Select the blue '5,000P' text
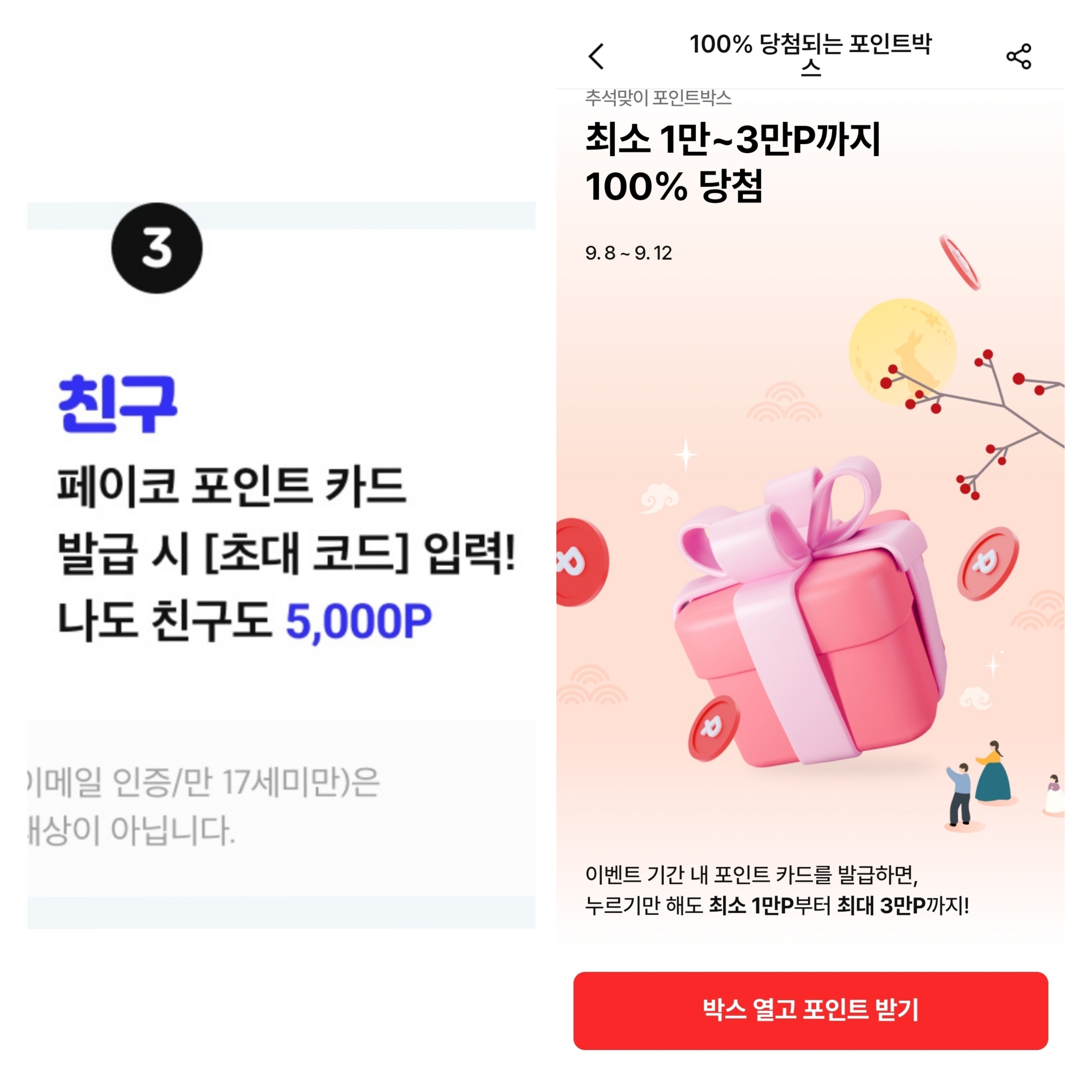This screenshot has width=1092, height=1092. (x=359, y=621)
